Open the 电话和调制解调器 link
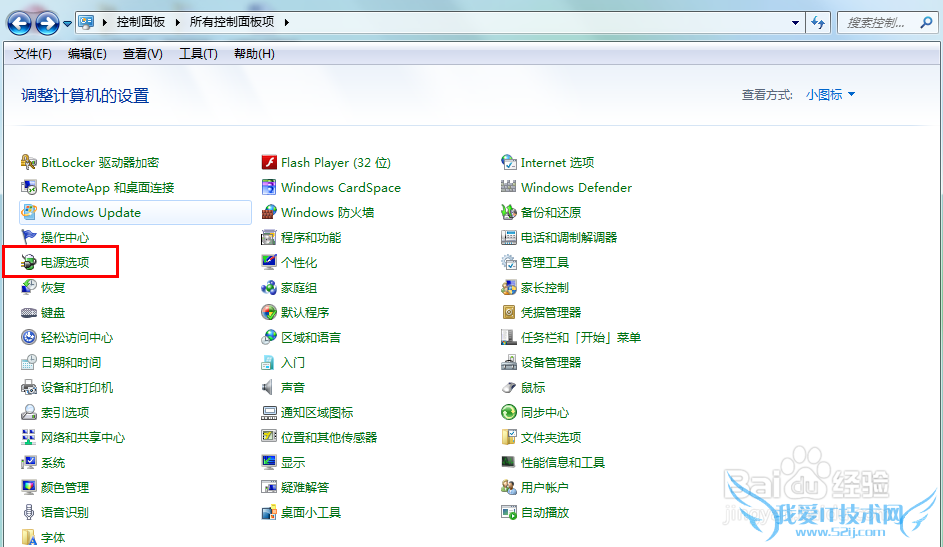This screenshot has height=547, width=943. point(569,237)
